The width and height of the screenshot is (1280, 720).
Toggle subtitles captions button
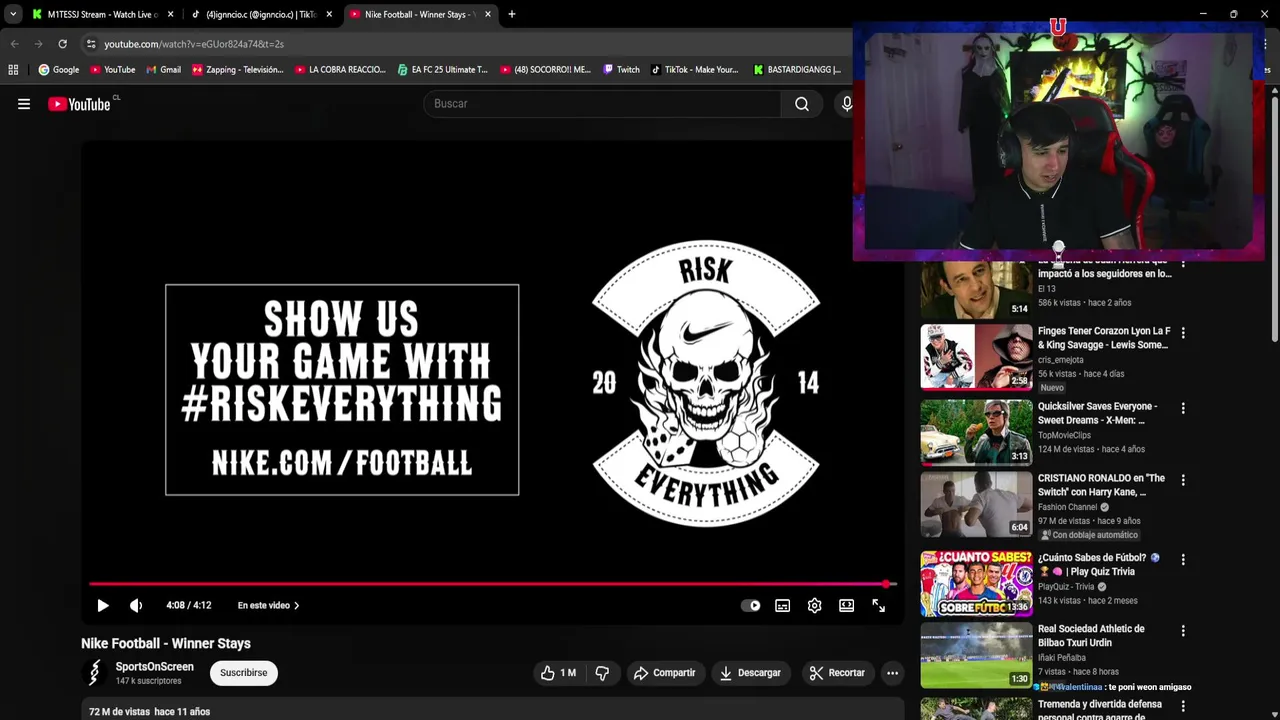[782, 605]
